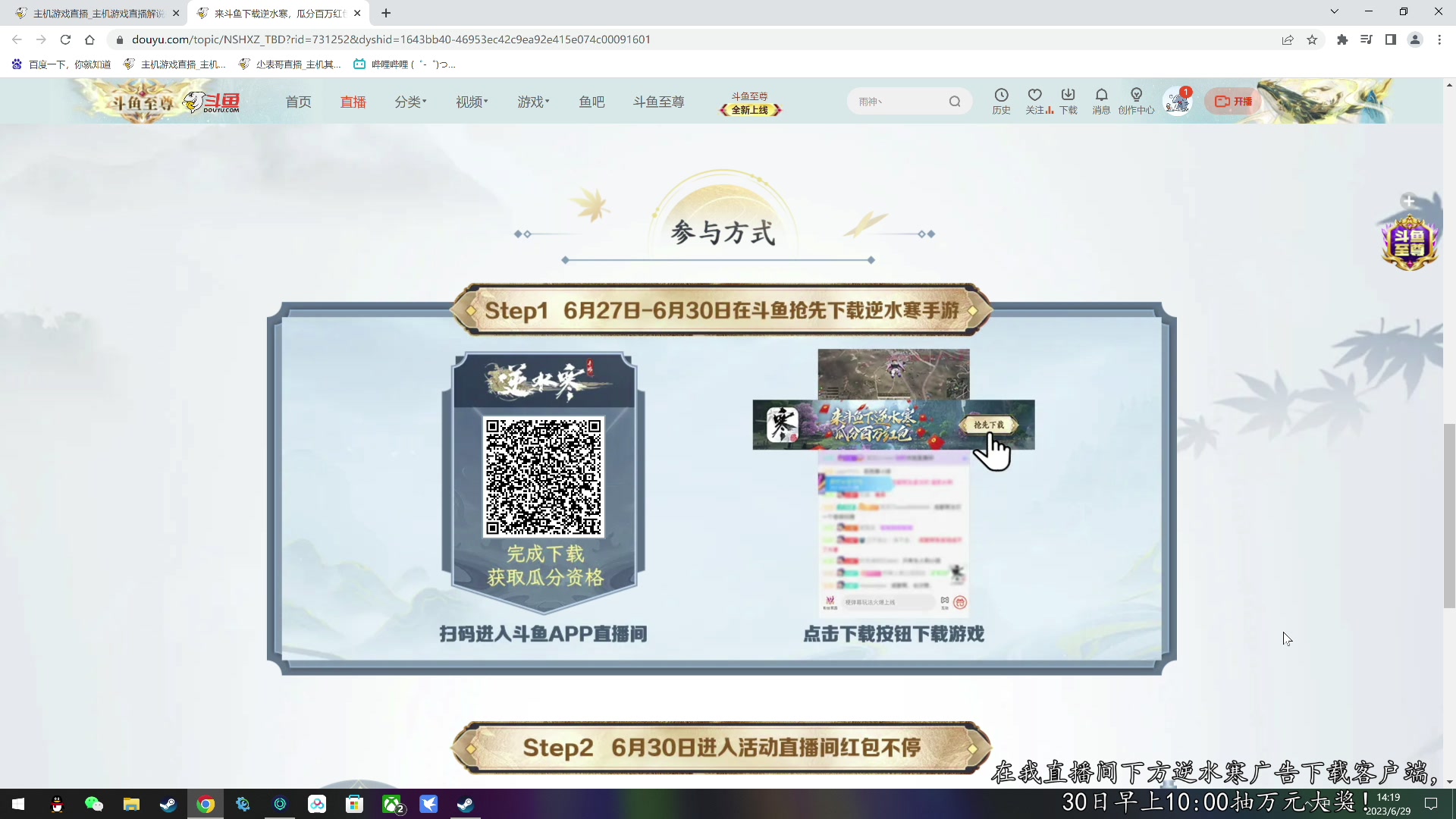
Task: Open the media control icon in the toolbar
Action: (x=1367, y=39)
